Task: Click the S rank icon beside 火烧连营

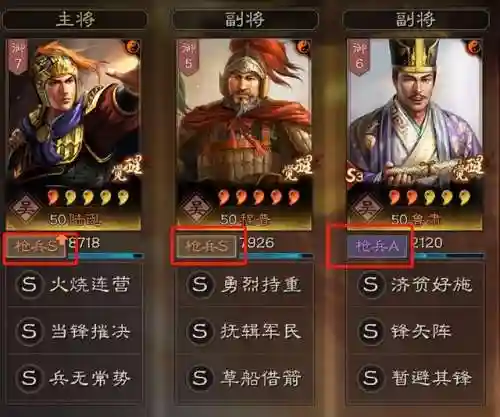Action: (29, 284)
